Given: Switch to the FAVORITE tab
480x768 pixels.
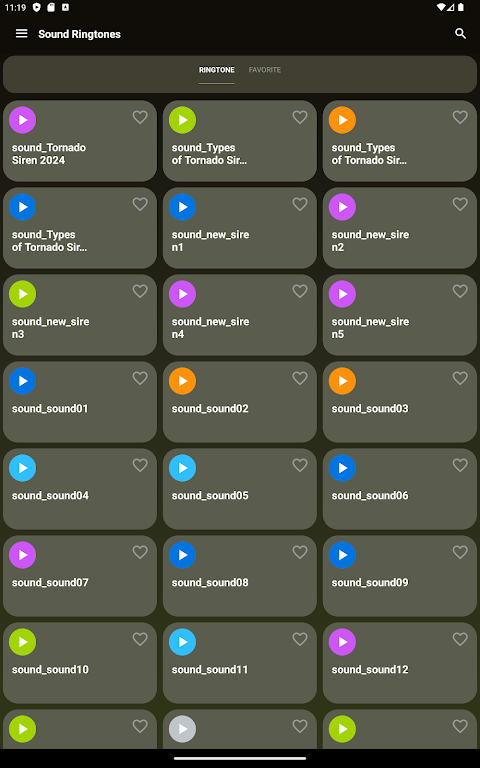Looking at the screenshot, I should 264,70.
